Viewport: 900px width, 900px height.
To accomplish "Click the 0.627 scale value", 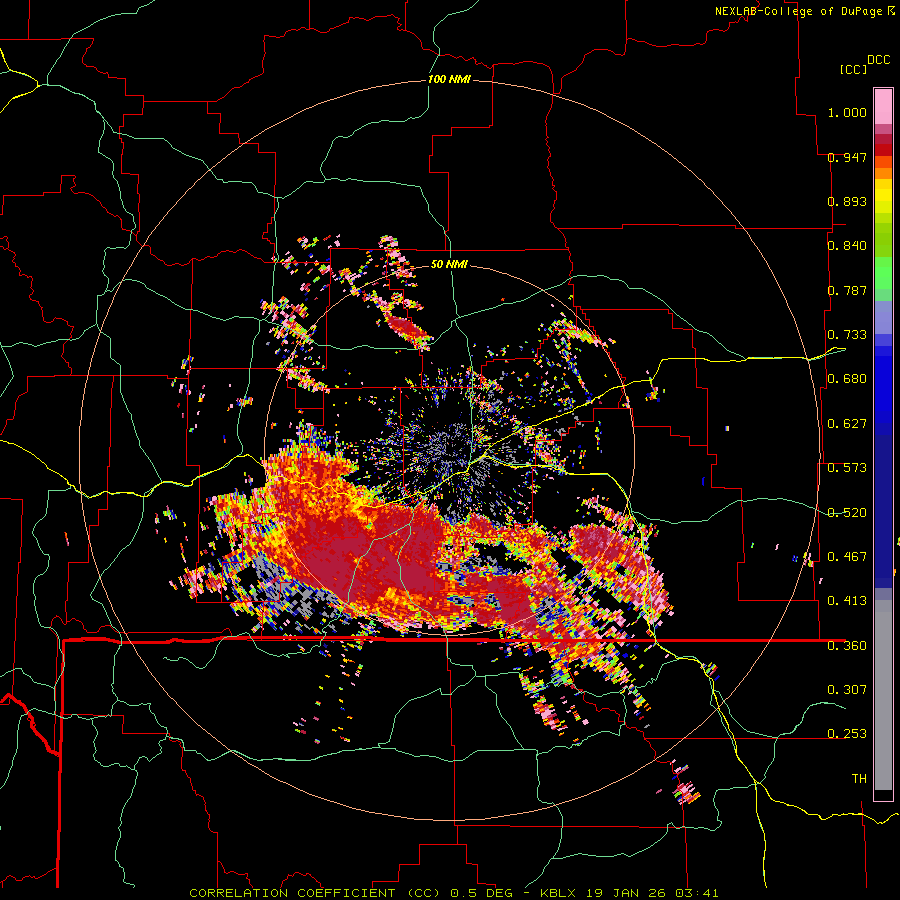I will coord(847,424).
